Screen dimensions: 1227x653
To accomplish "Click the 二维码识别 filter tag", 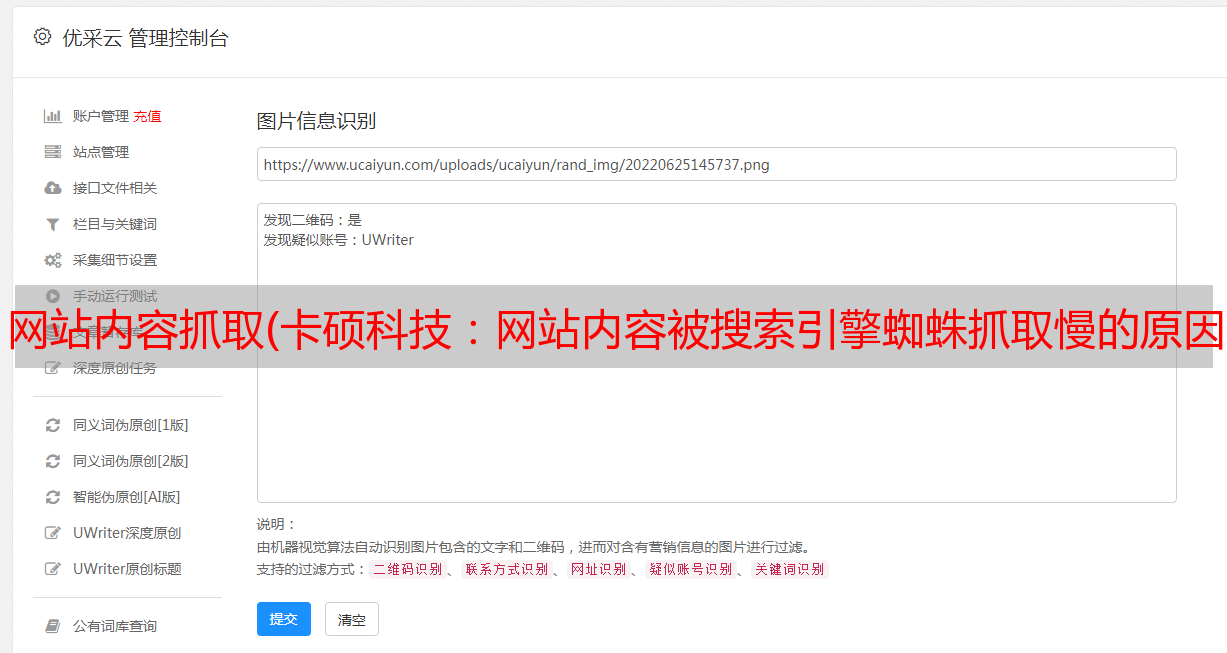I will point(408,569).
